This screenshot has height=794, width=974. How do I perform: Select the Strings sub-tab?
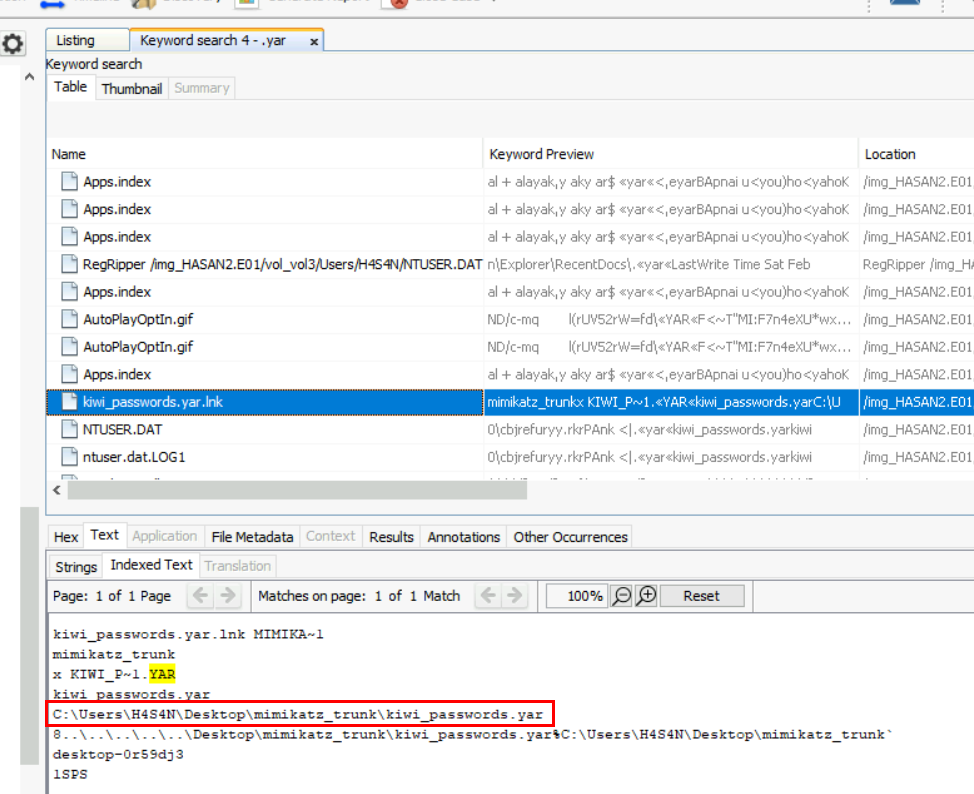click(76, 566)
